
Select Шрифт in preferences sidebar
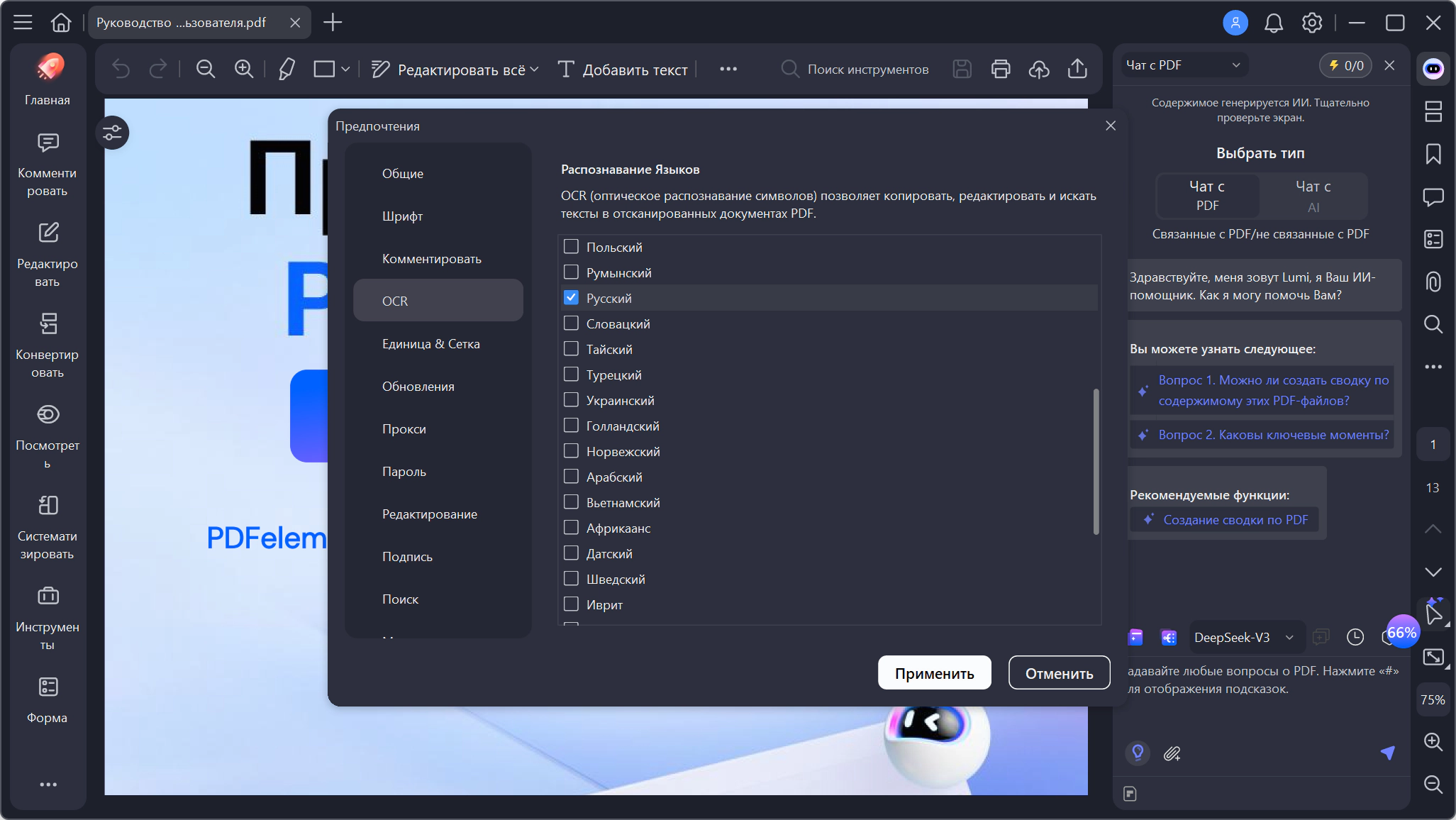coord(402,216)
